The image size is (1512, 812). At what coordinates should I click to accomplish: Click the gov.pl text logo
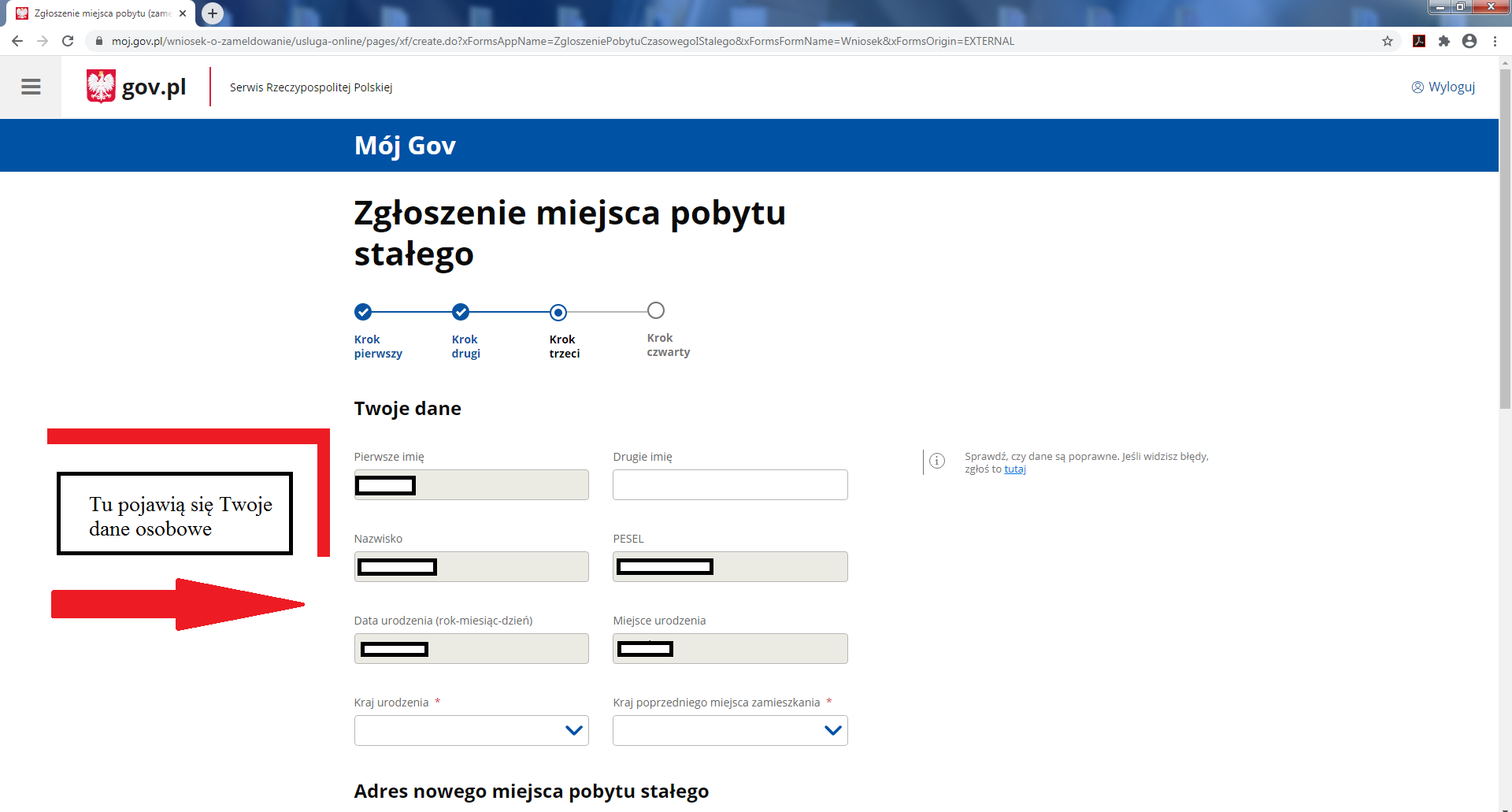pyautogui.click(x=154, y=87)
